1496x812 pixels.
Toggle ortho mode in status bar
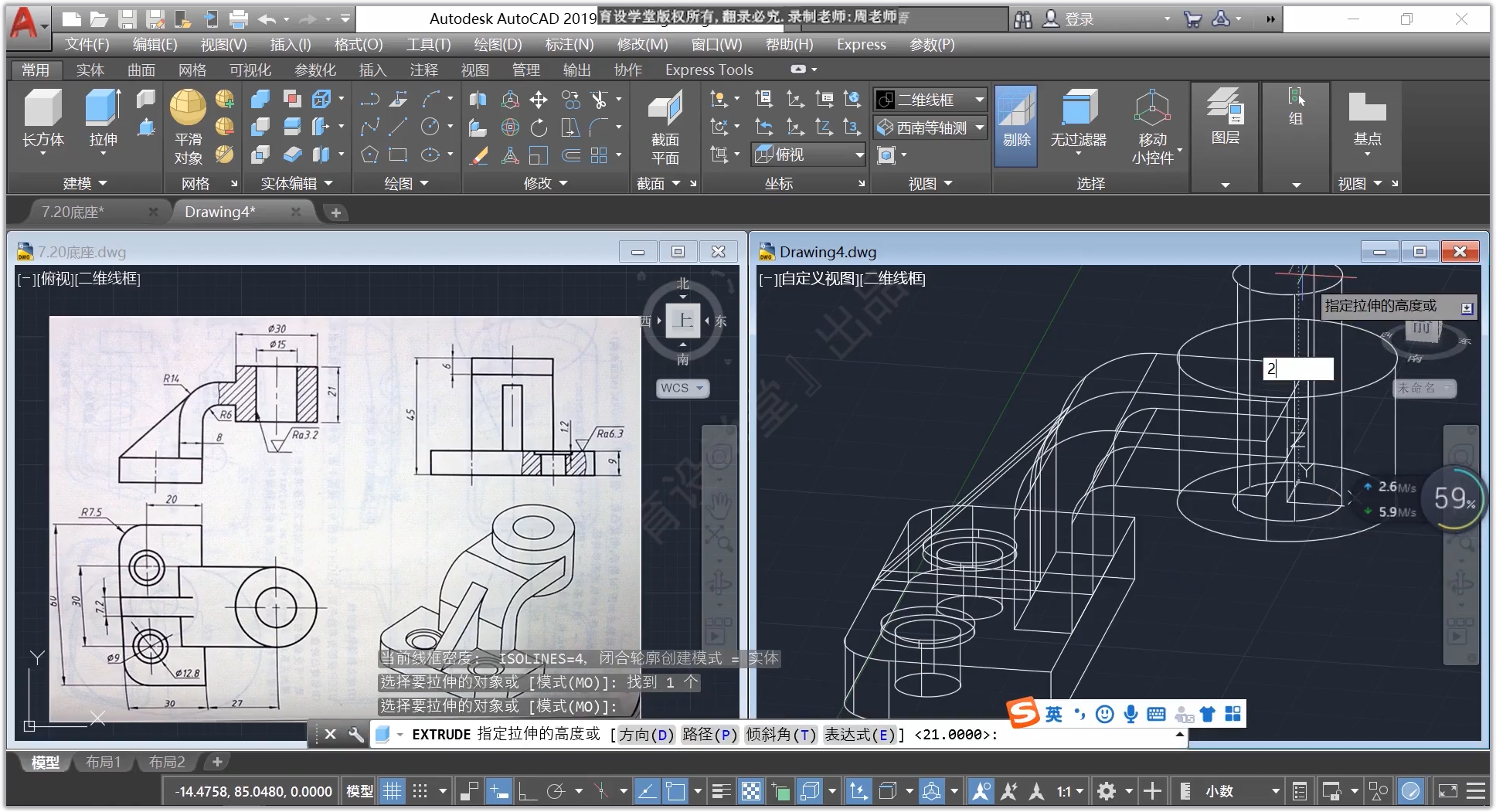point(528,790)
